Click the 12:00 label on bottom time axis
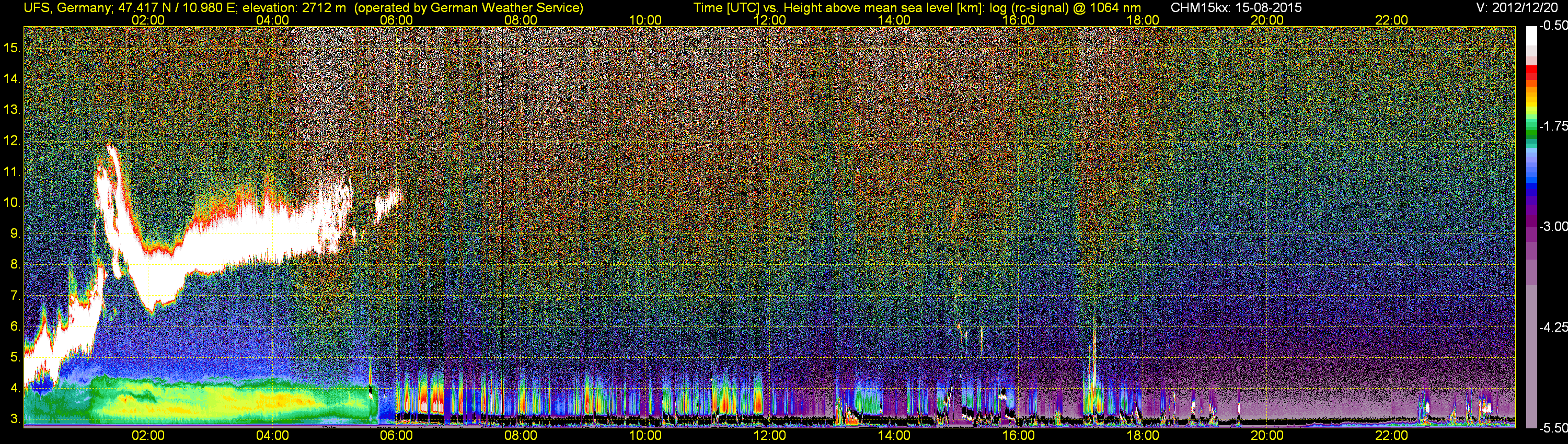This screenshot has height=444, width=1568. pyautogui.click(x=769, y=436)
